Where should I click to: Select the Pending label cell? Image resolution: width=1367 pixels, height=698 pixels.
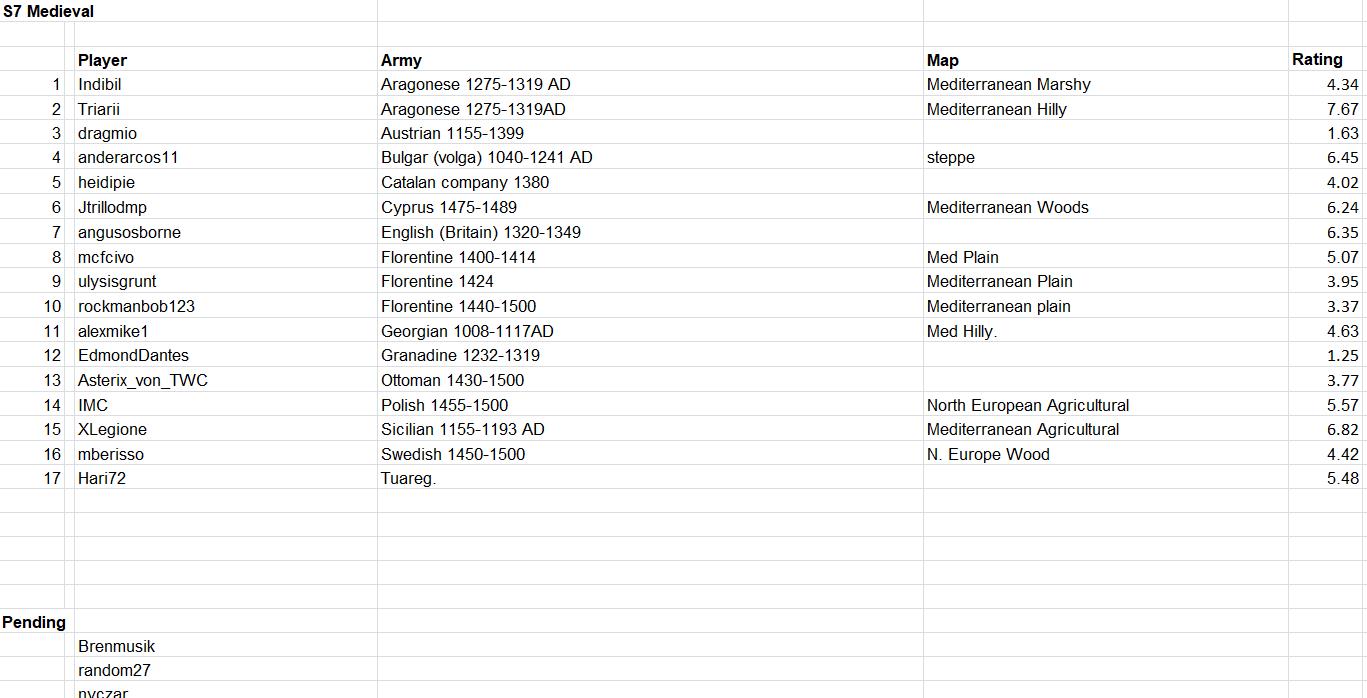(x=34, y=622)
